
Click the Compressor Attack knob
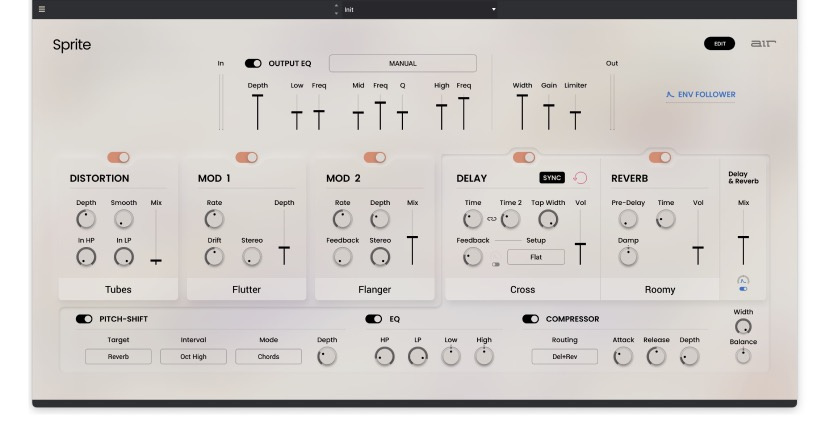[623, 356]
